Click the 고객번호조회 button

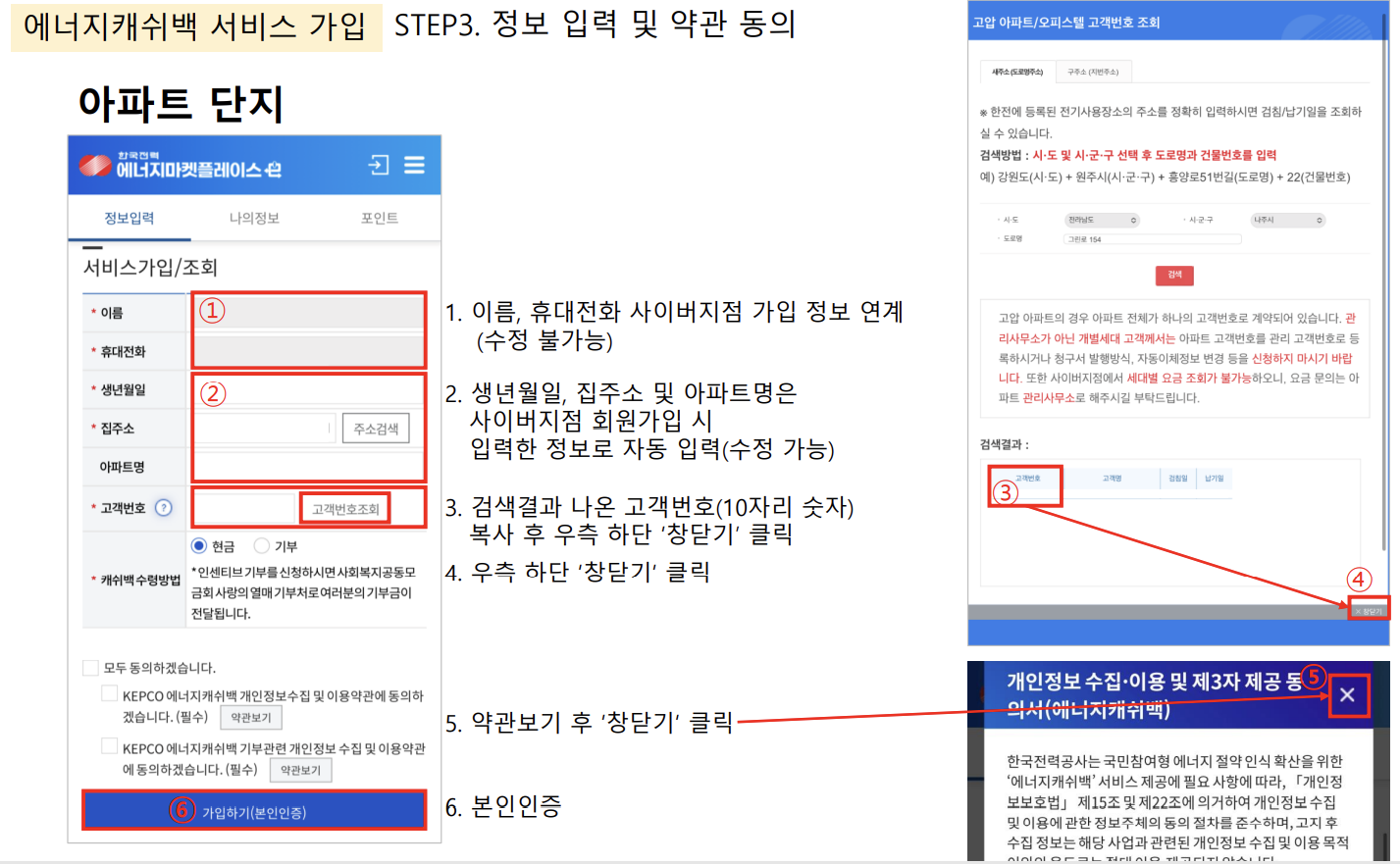(x=345, y=509)
